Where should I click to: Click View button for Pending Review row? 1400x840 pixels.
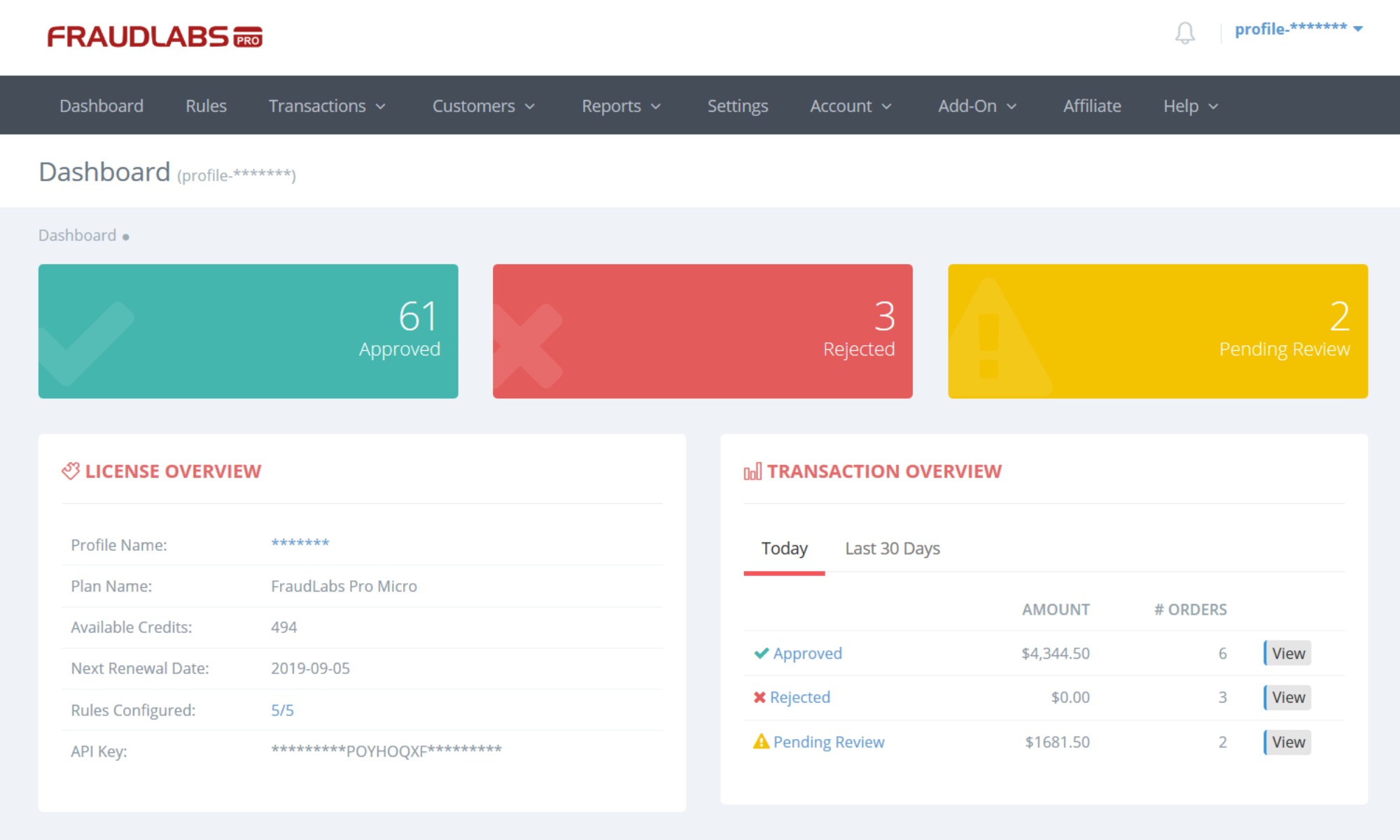pos(1287,742)
